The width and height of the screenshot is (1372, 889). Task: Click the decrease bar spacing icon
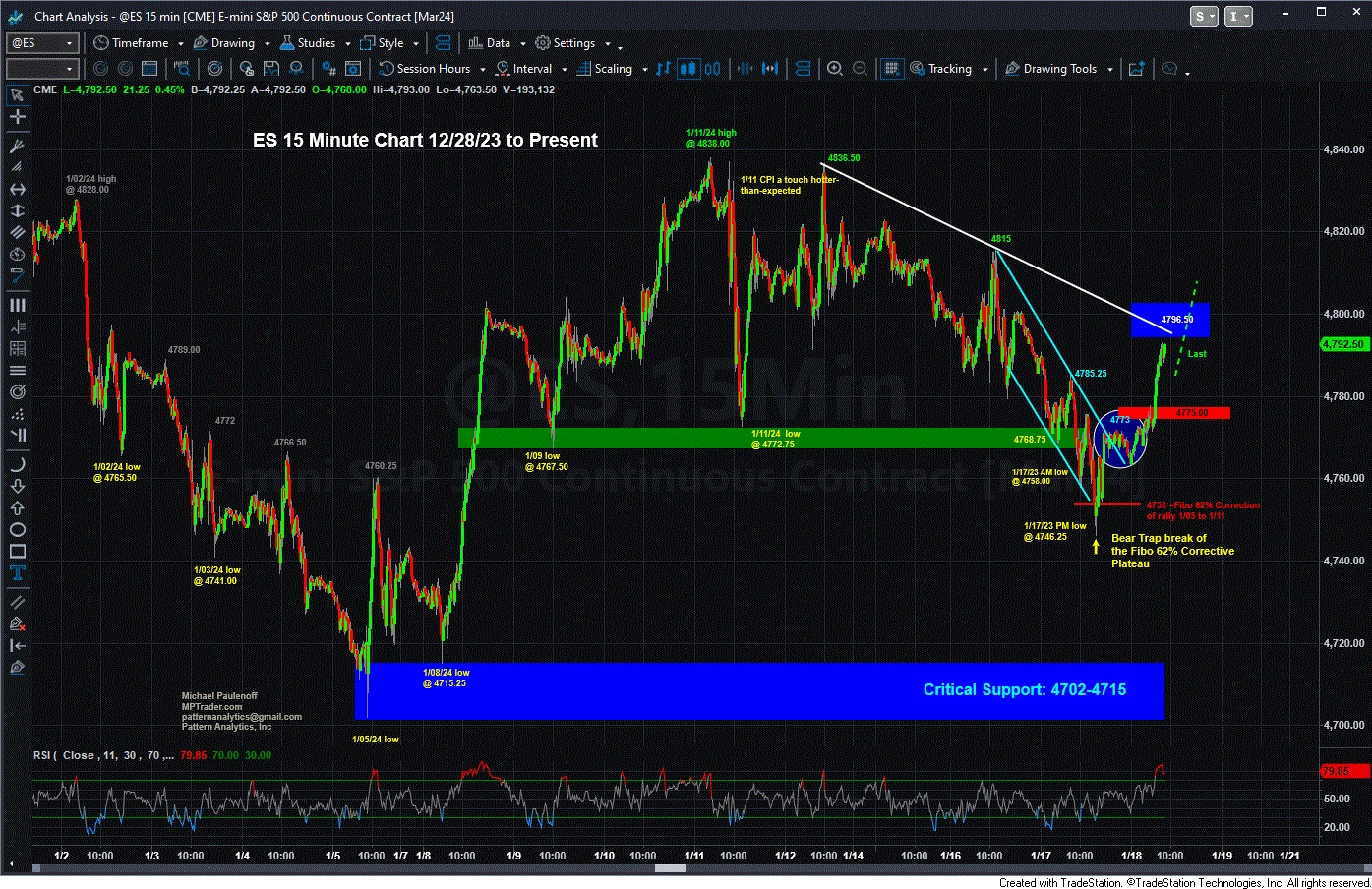pyautogui.click(x=745, y=69)
